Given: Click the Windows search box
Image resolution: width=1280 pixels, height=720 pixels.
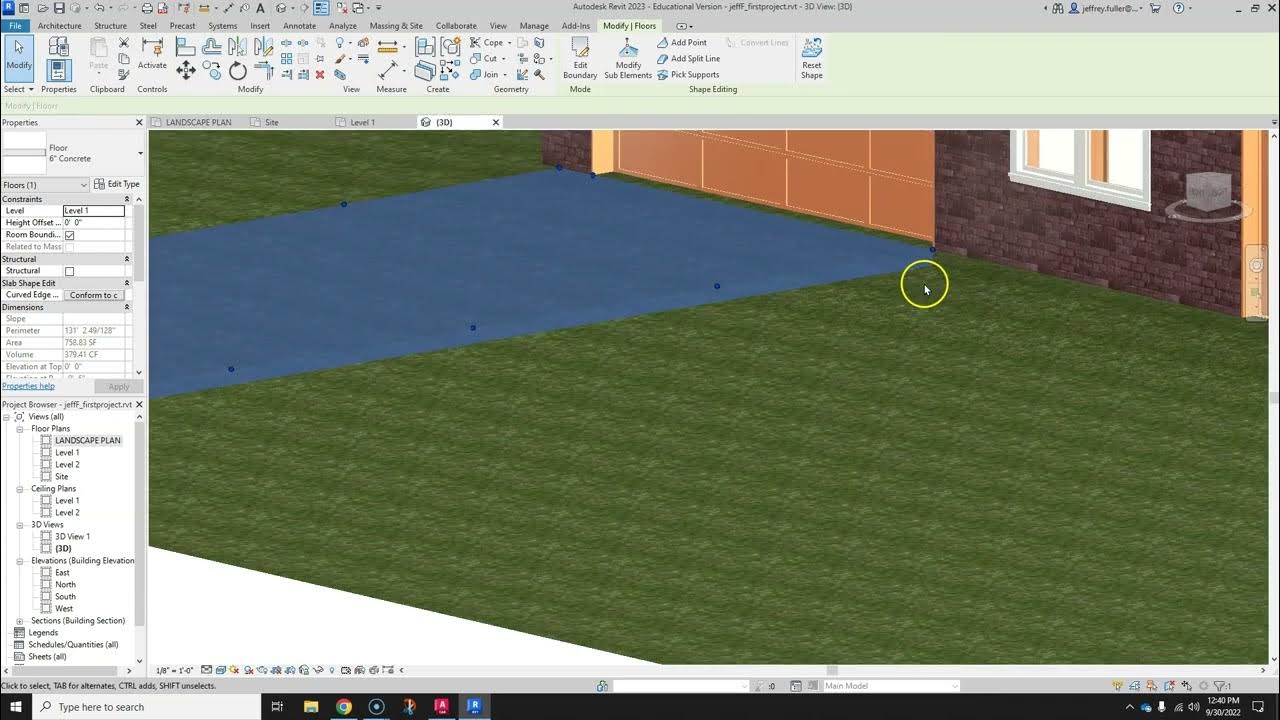Looking at the screenshot, I should 146,707.
